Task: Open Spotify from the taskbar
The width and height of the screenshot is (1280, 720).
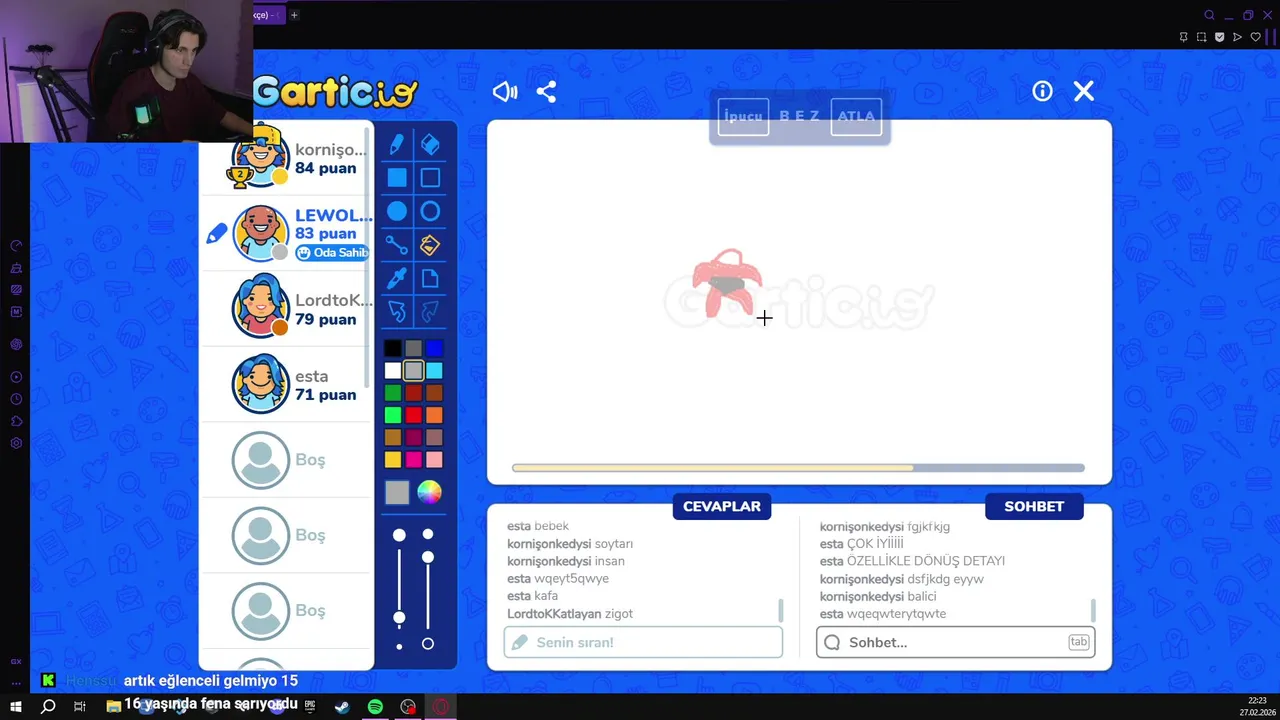Action: click(x=375, y=706)
